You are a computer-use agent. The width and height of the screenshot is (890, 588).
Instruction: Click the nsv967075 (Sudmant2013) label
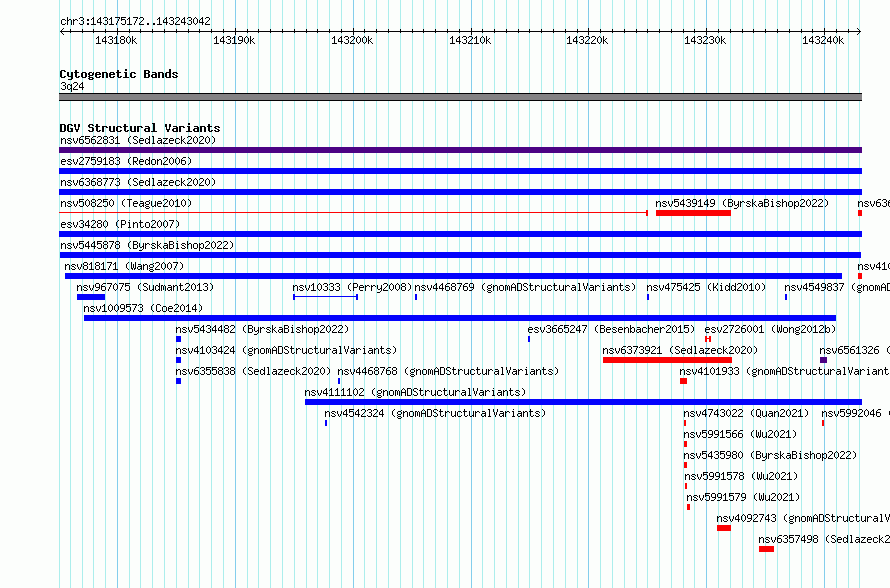point(145,287)
